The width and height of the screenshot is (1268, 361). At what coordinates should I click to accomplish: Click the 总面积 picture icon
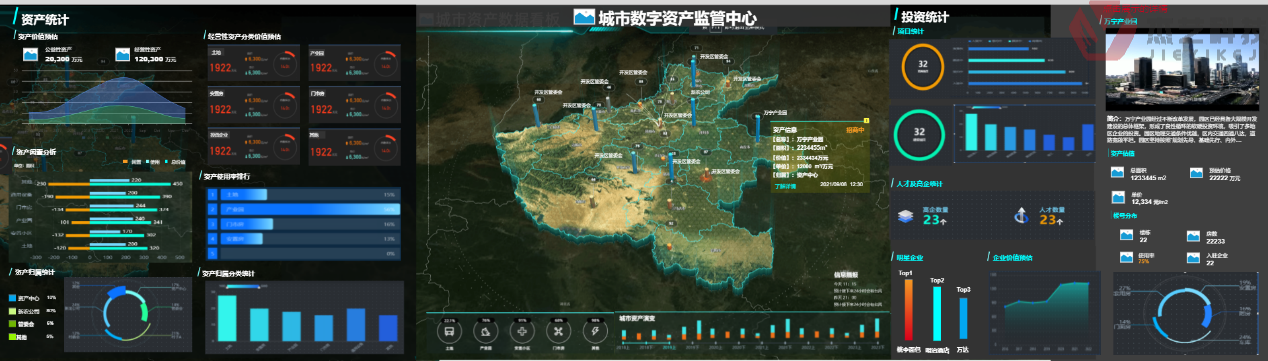[1118, 173]
